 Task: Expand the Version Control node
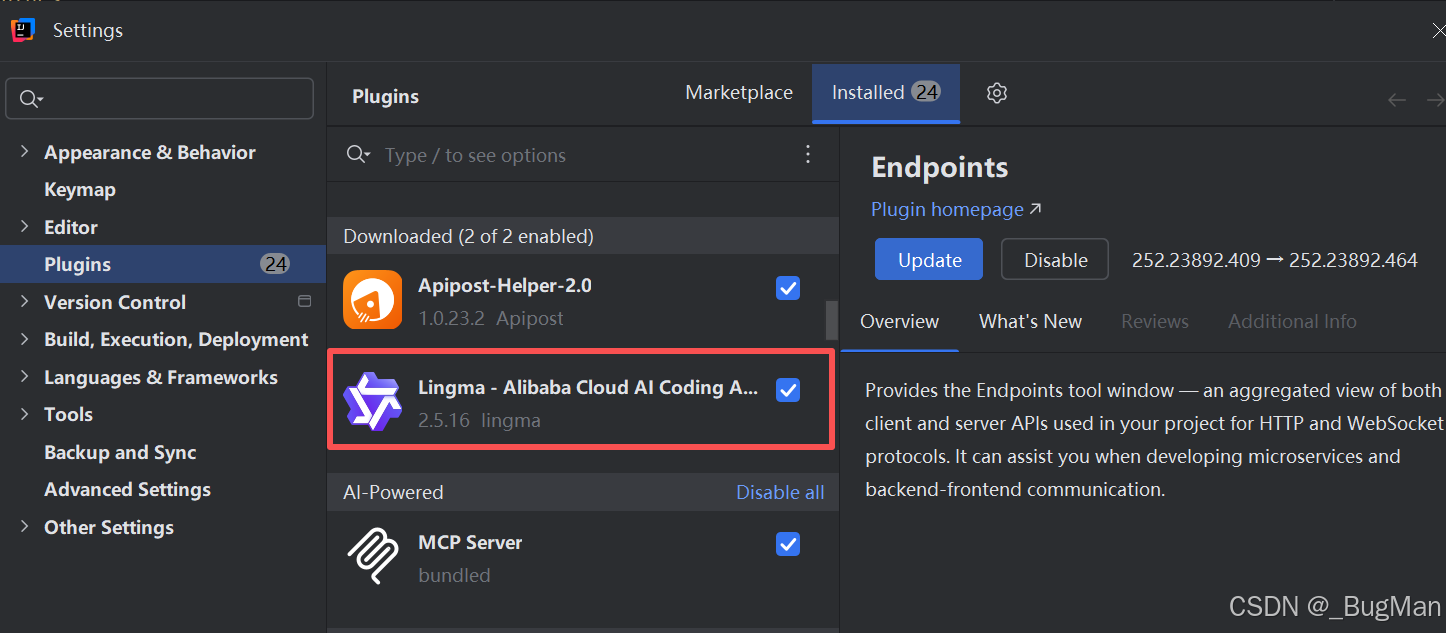[x=25, y=302]
